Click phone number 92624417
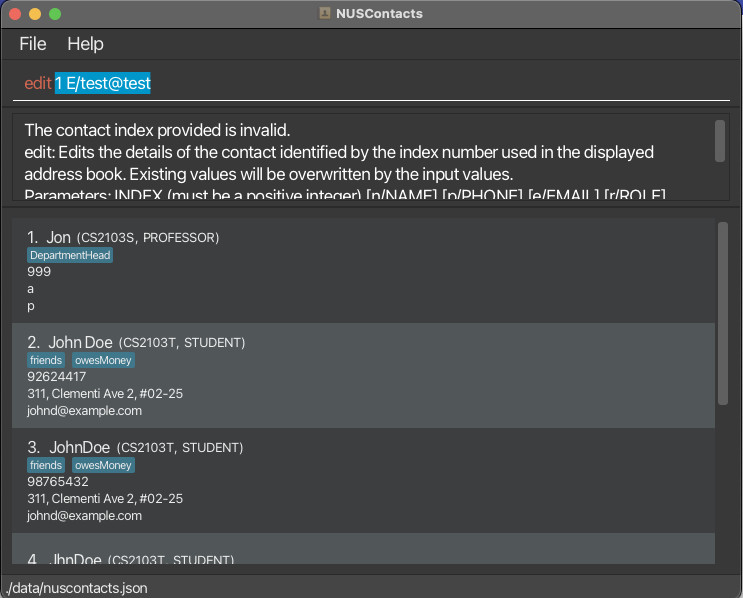The height and width of the screenshot is (598, 743). pyautogui.click(x=57, y=377)
